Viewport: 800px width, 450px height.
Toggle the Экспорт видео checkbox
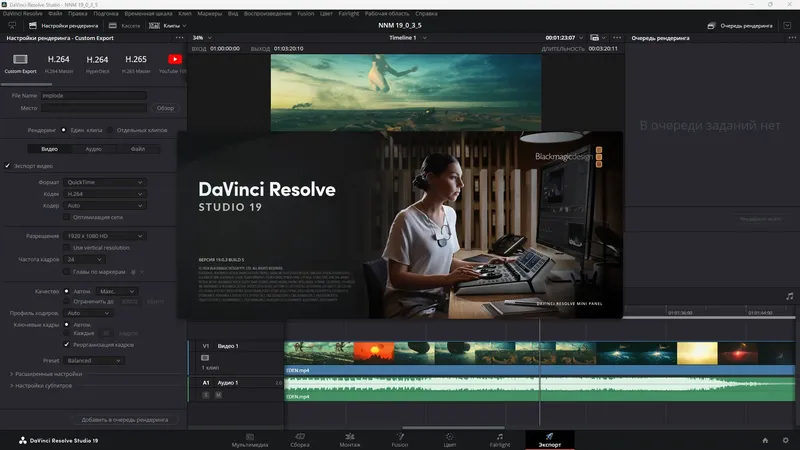tap(7, 166)
